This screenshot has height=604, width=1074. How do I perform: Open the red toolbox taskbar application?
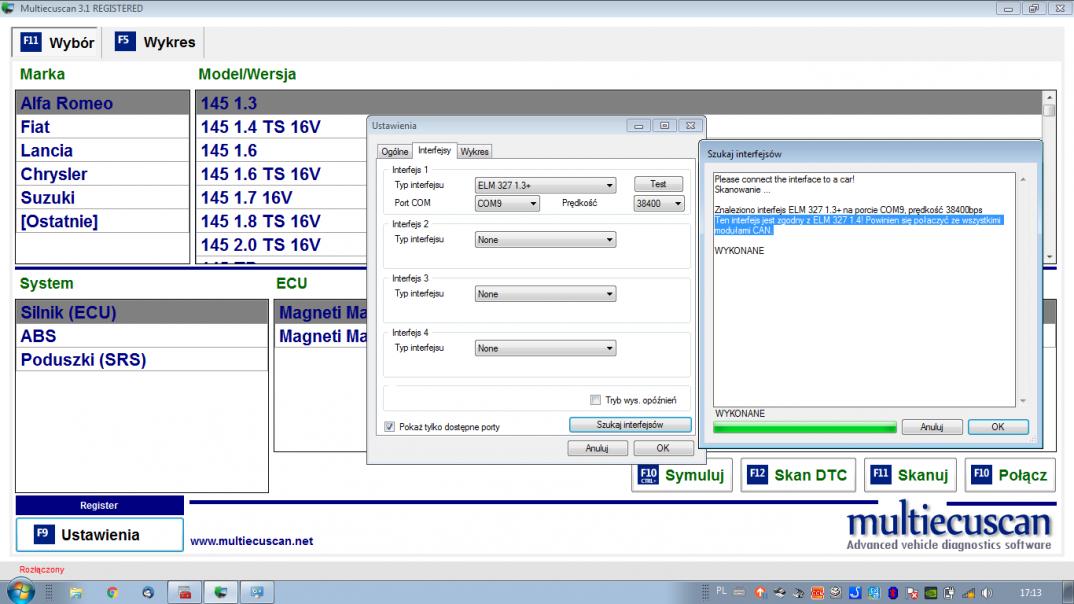point(184,592)
